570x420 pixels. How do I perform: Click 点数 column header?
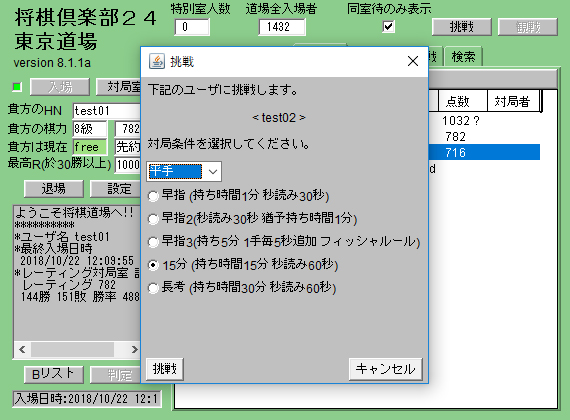[x=462, y=101]
